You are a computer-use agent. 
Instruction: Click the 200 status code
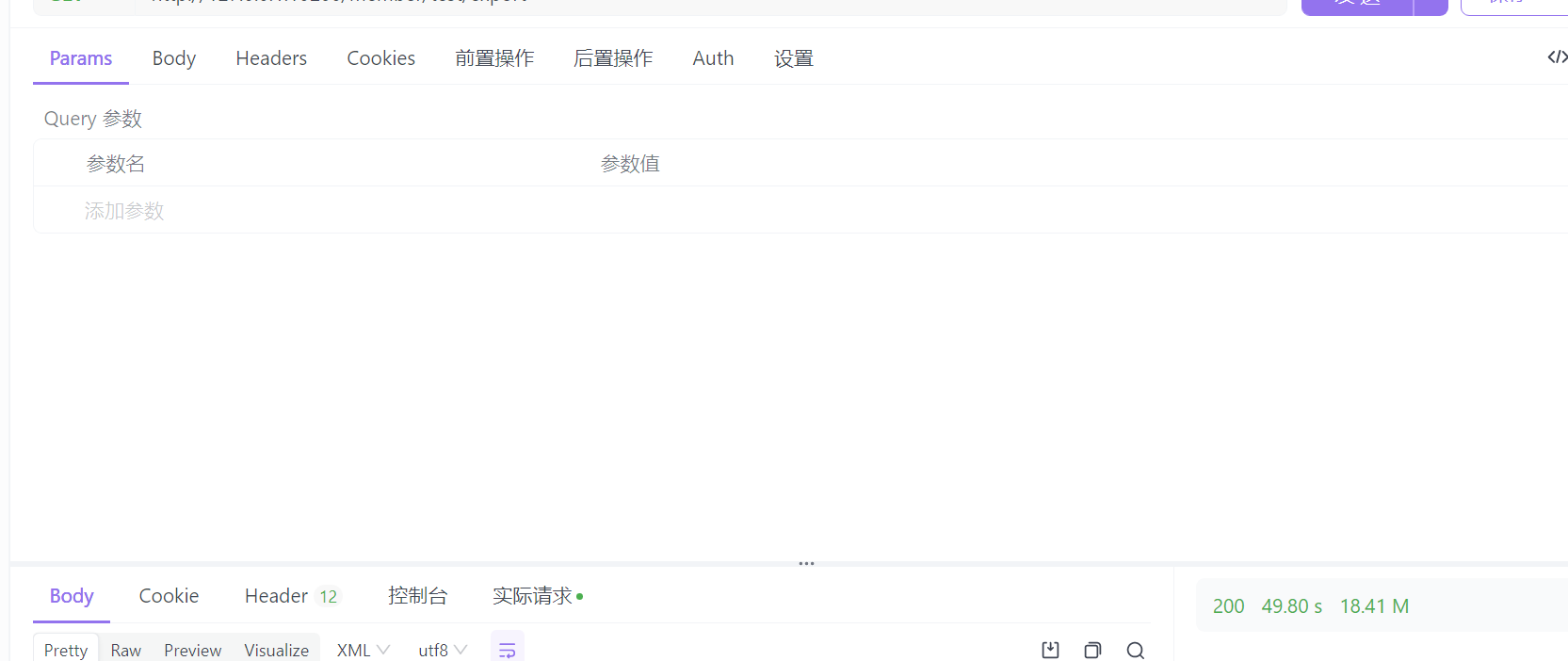tap(1228, 606)
